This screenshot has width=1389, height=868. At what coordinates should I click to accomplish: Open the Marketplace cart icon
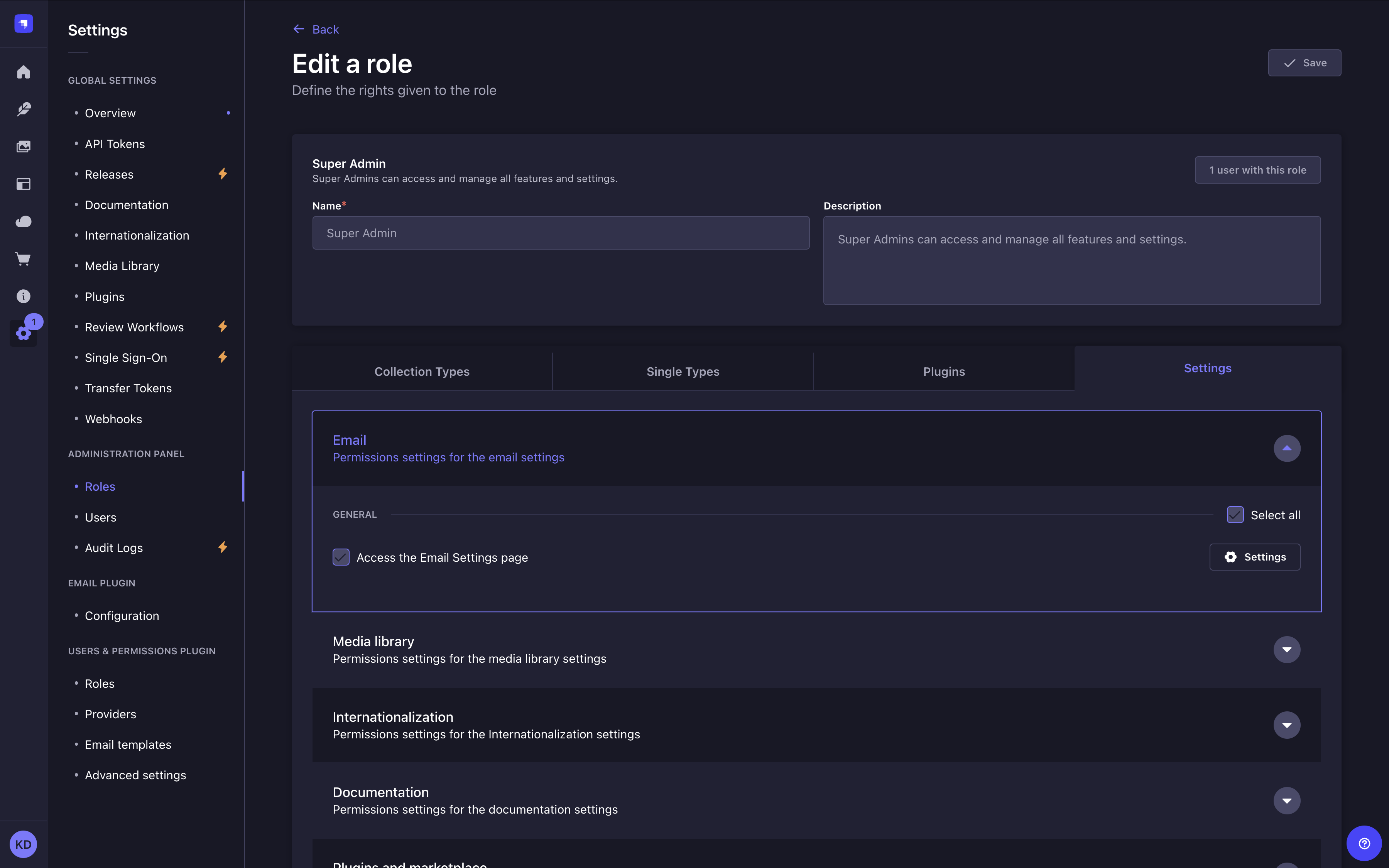click(23, 259)
